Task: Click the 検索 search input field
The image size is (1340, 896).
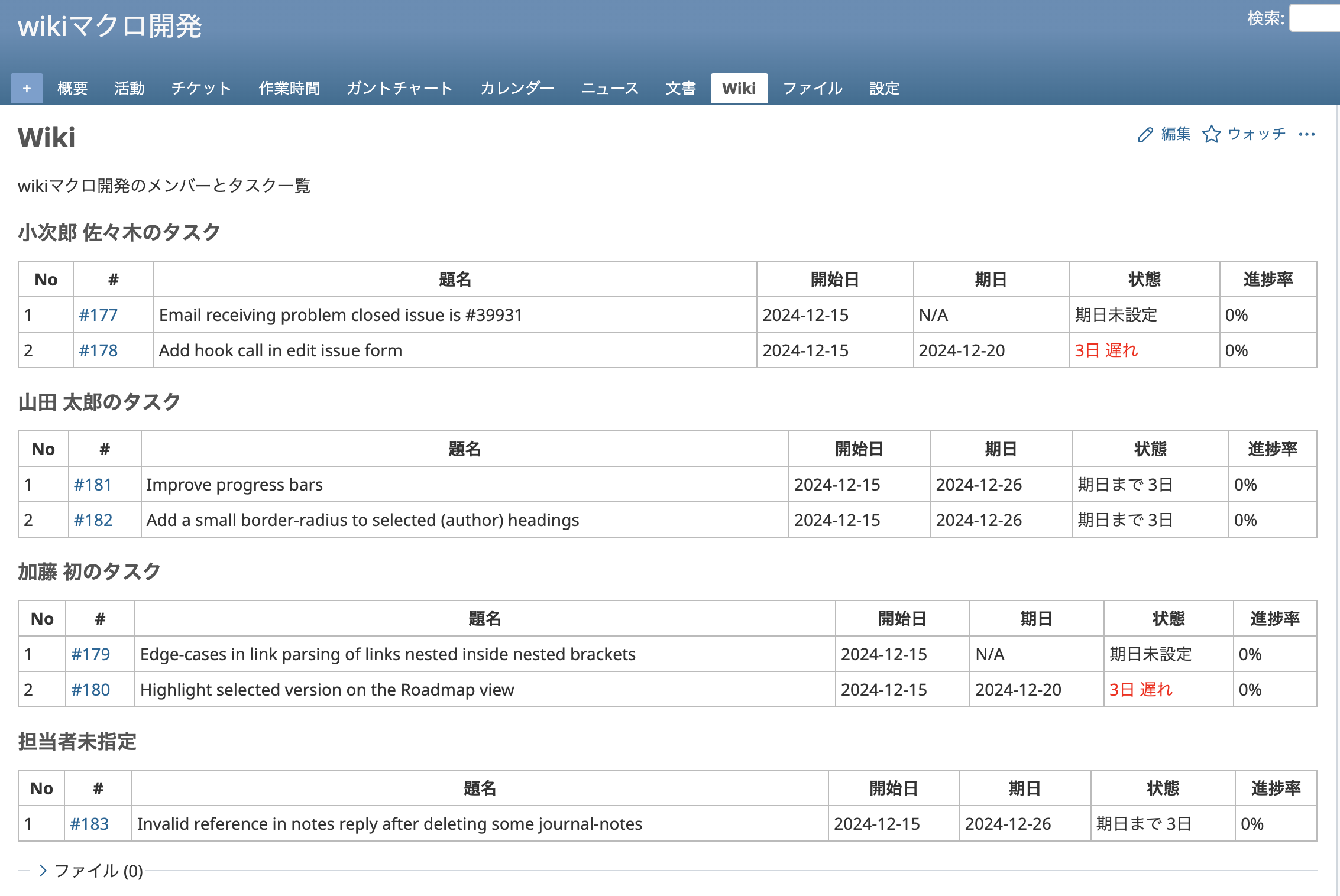Action: 1316,19
